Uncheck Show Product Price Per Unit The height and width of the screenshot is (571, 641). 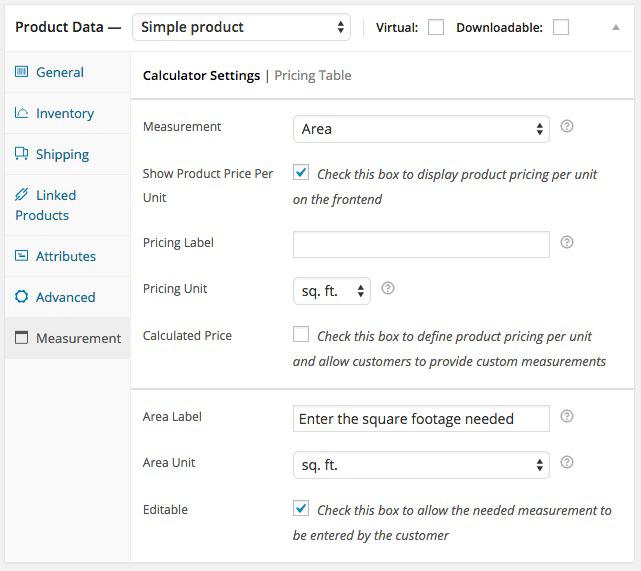[x=301, y=173]
